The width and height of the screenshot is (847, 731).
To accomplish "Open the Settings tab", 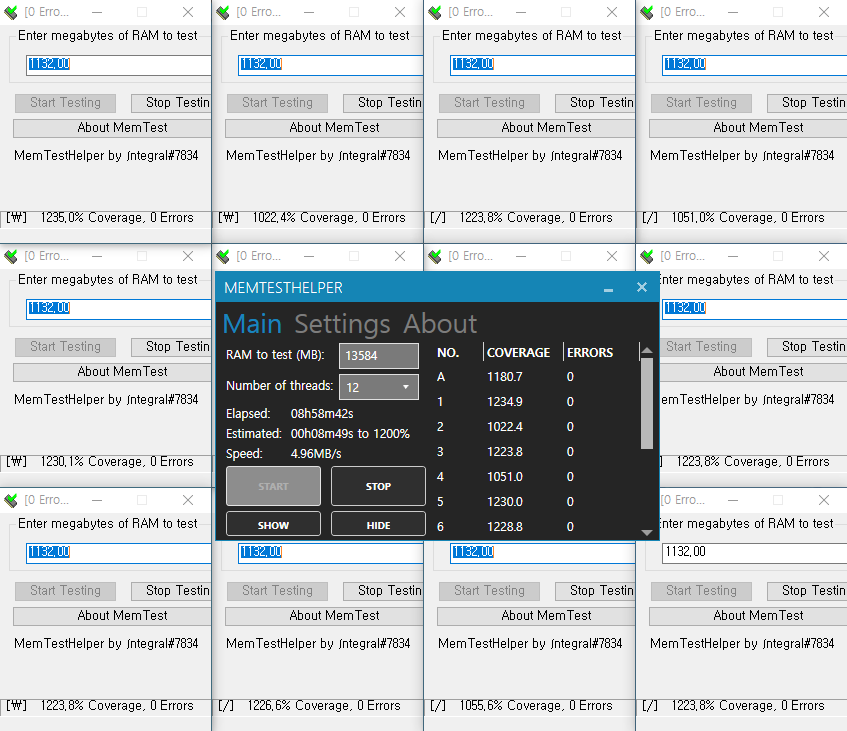I will [x=342, y=324].
